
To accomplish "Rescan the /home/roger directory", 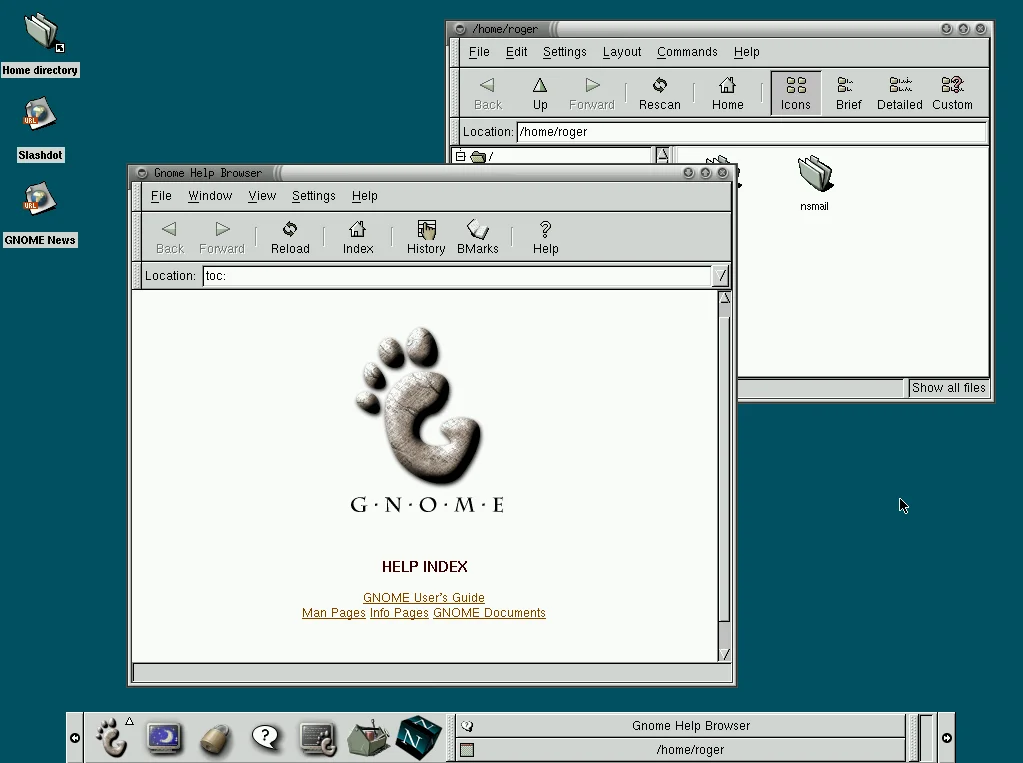I will tap(660, 94).
